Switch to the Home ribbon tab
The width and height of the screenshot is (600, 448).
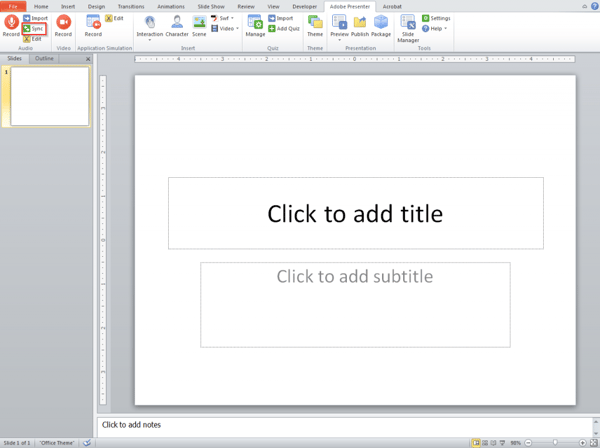coord(41,7)
